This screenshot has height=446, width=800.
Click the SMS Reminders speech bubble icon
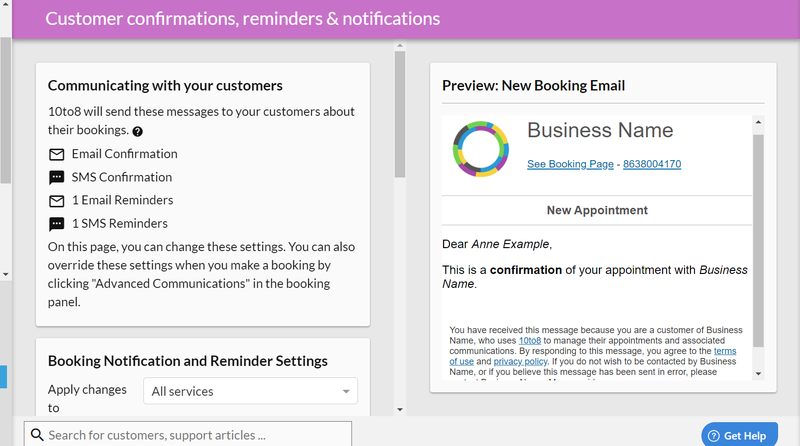click(57, 224)
